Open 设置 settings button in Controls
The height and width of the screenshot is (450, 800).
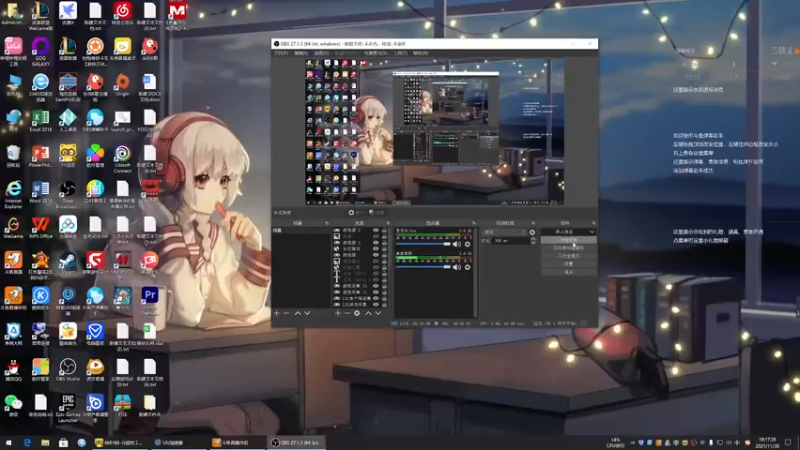(568, 264)
